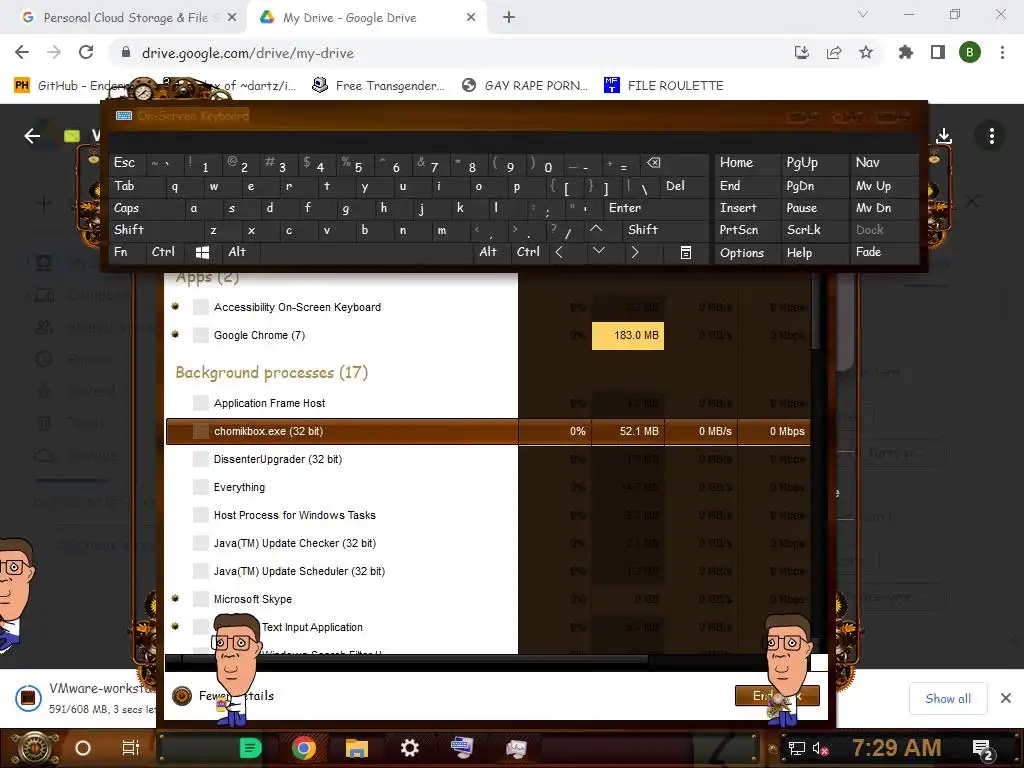
Task: Select the chomikbox.exe (32 bit) process
Action: [488, 431]
